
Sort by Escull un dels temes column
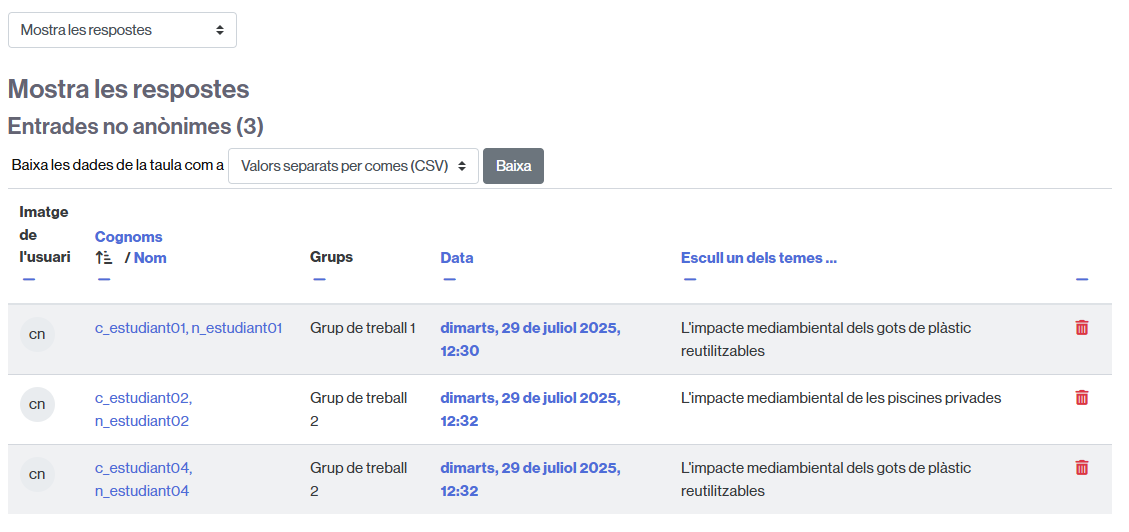tap(759, 258)
